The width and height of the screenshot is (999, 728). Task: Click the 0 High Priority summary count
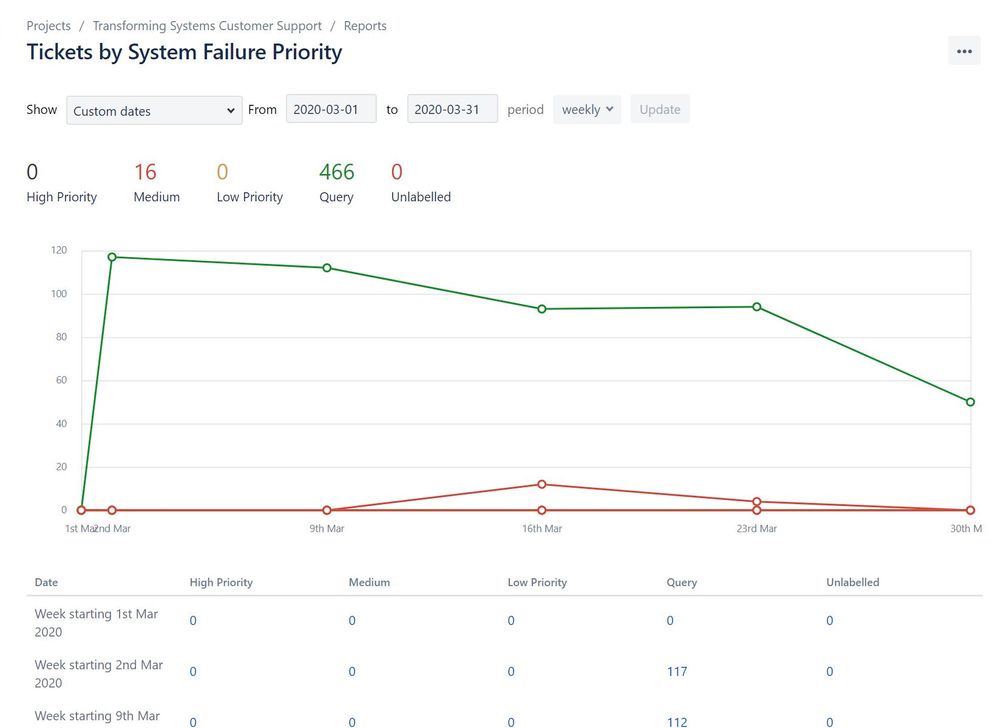pos(32,172)
